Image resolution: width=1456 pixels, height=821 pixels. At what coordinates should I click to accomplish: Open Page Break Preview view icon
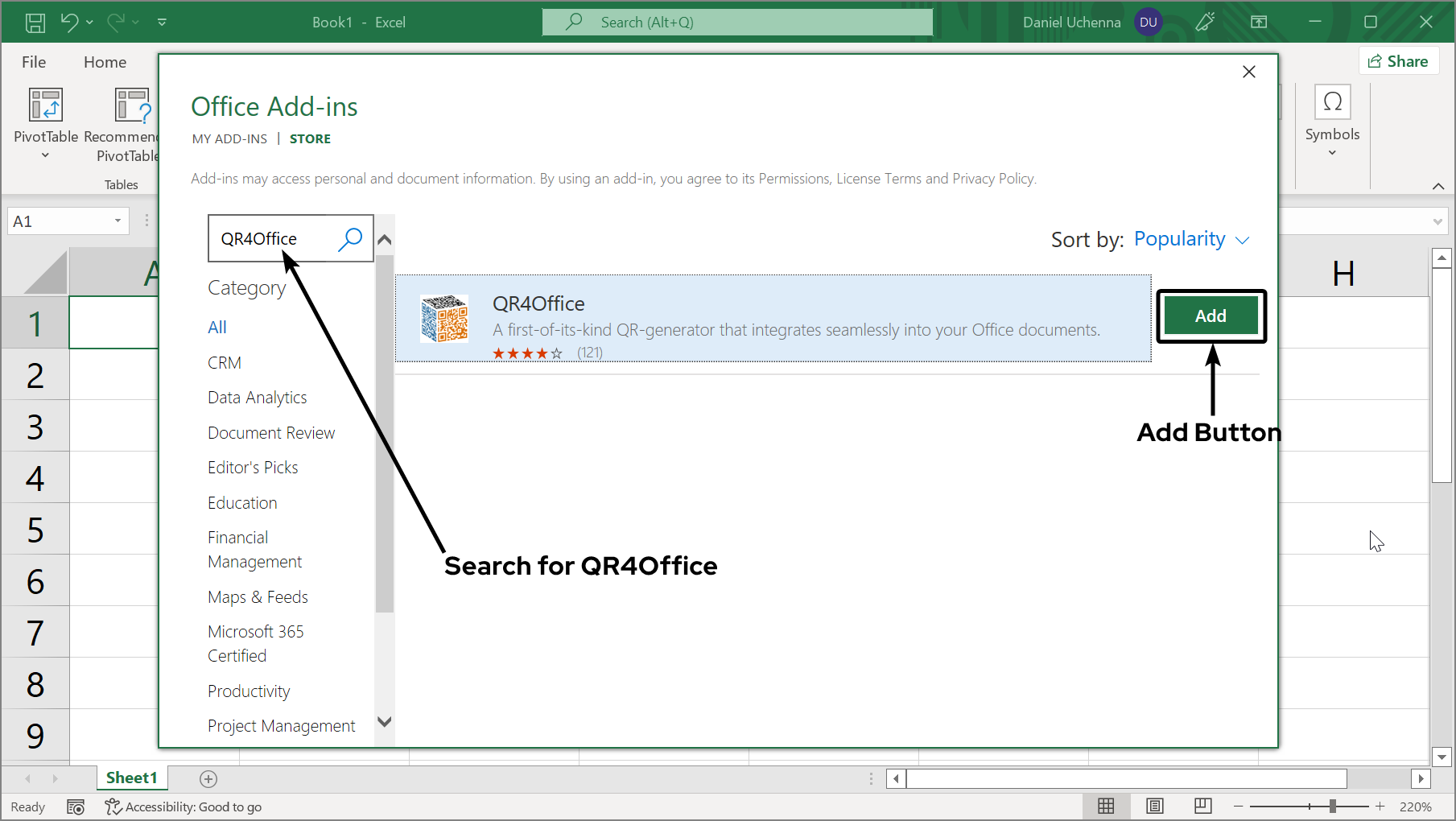pos(1202,807)
